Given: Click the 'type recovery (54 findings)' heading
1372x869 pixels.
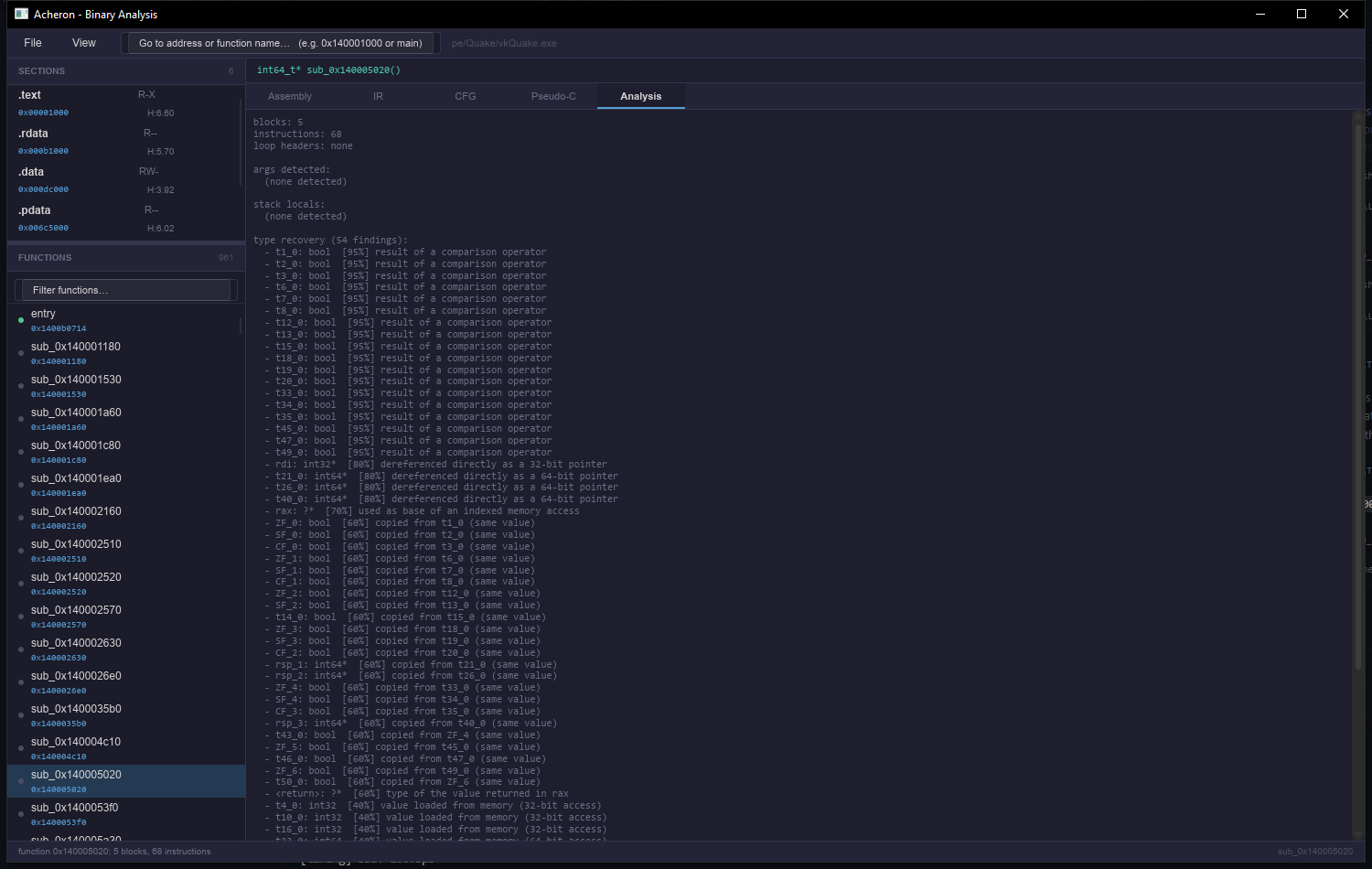Looking at the screenshot, I should tap(331, 241).
